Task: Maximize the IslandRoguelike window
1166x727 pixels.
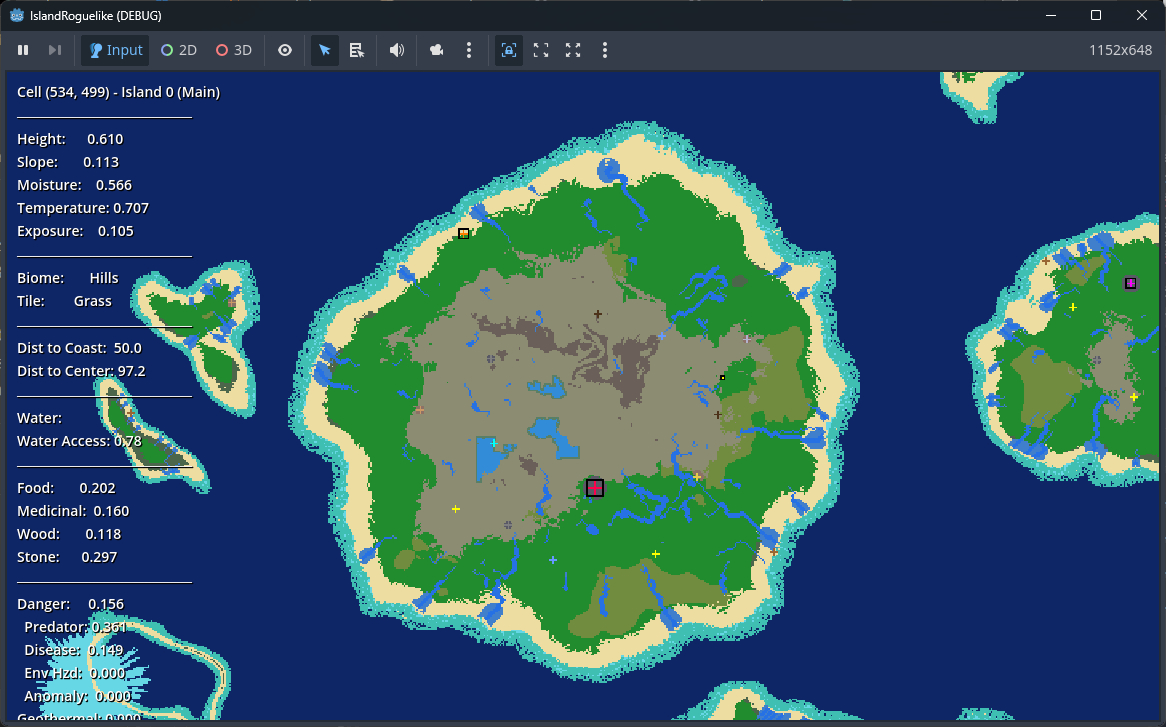Action: coord(1096,15)
